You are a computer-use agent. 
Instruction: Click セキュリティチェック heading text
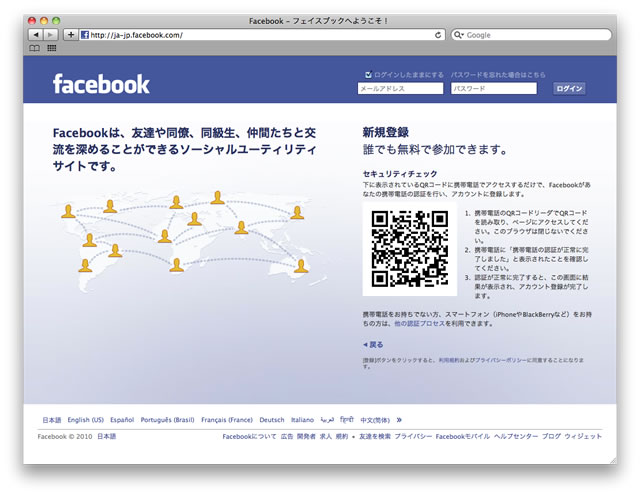400,174
